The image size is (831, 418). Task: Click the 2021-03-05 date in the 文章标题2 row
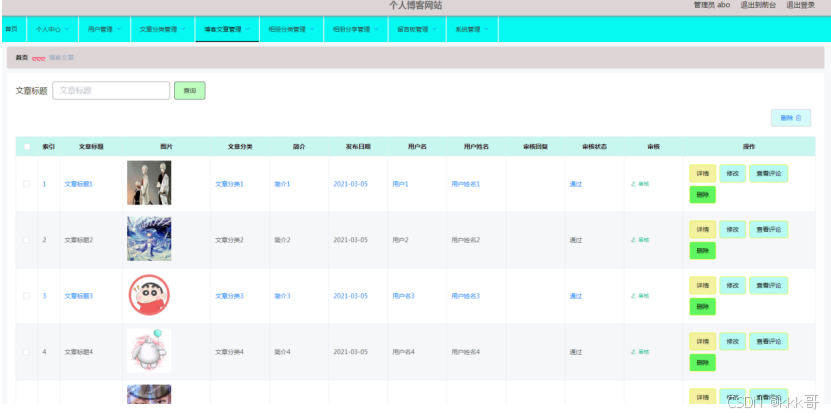point(350,240)
